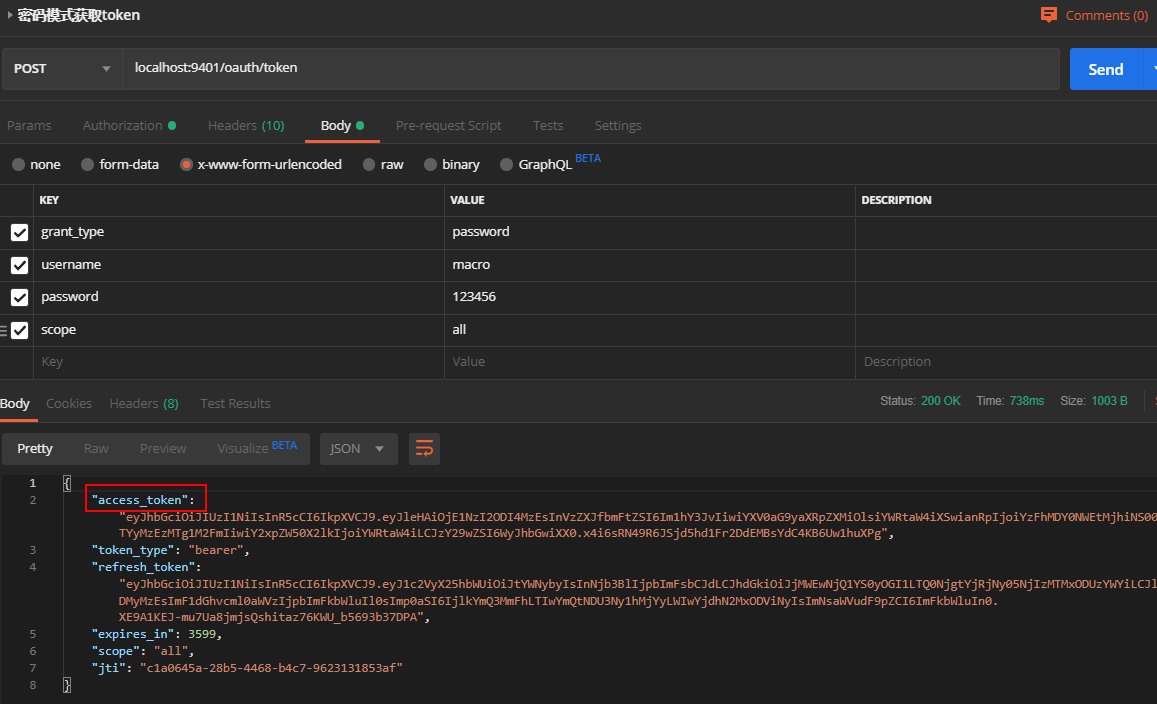Select the GraphQL body type
This screenshot has height=704, width=1157.
tap(507, 164)
